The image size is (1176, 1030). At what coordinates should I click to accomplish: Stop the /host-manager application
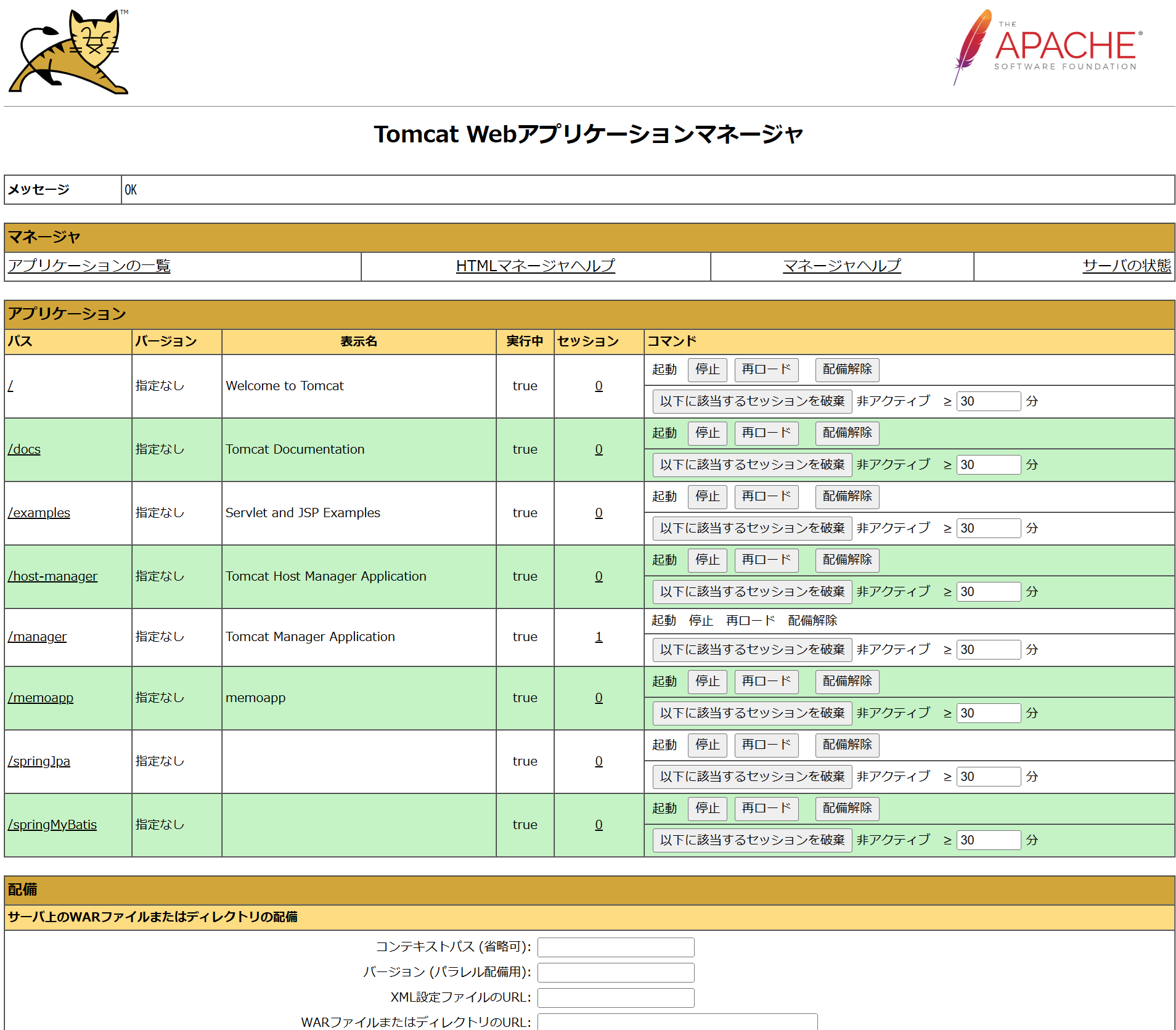pos(707,560)
